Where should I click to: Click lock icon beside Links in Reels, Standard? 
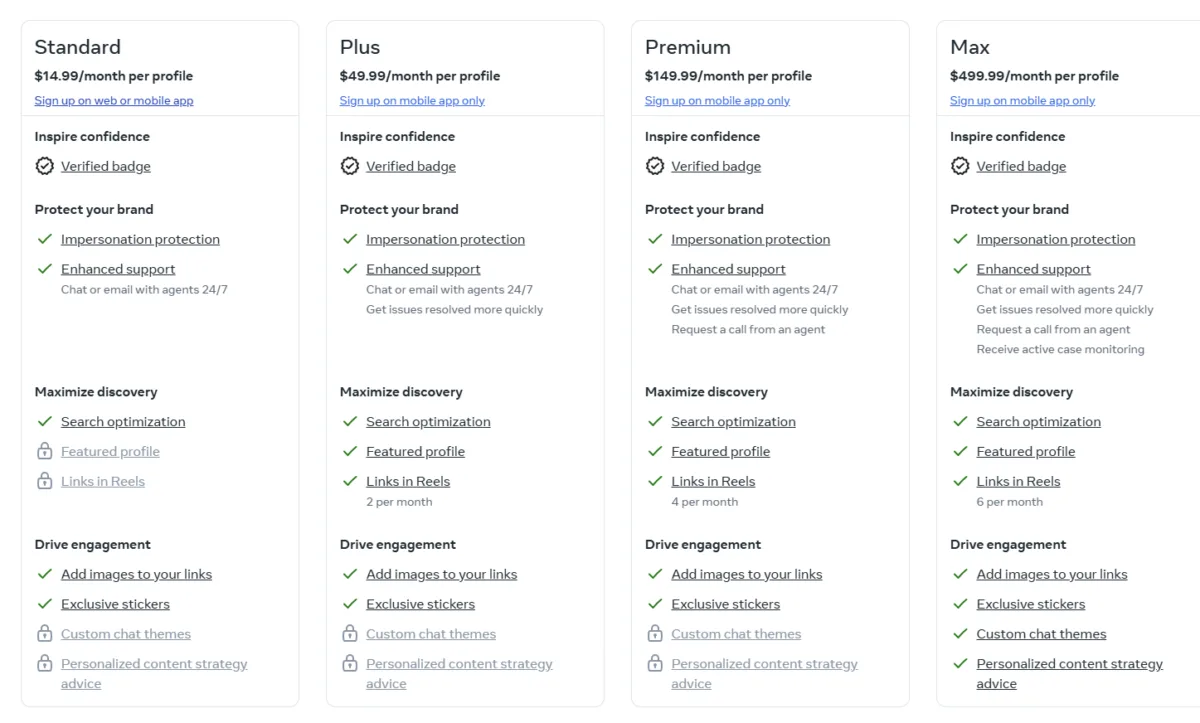click(44, 481)
